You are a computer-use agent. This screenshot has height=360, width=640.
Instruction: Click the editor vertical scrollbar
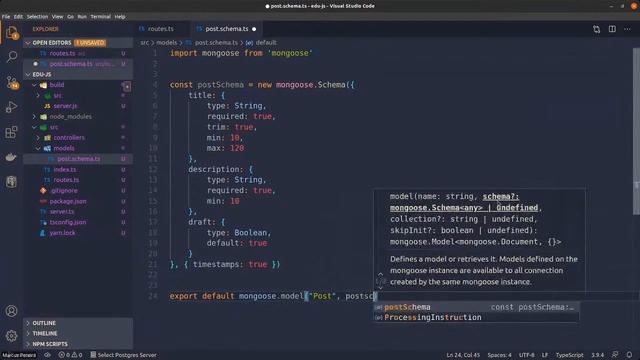point(636,131)
